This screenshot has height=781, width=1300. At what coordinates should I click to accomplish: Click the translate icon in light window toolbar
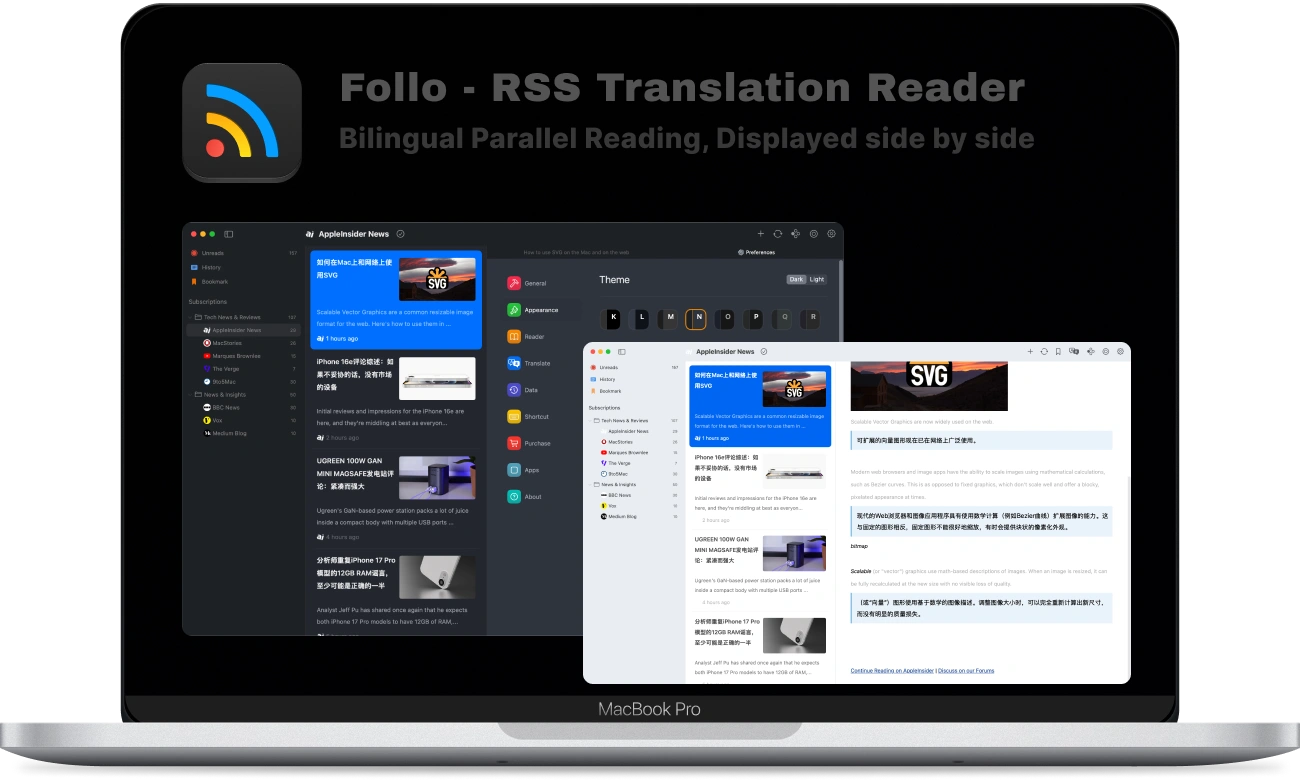[x=1073, y=352]
